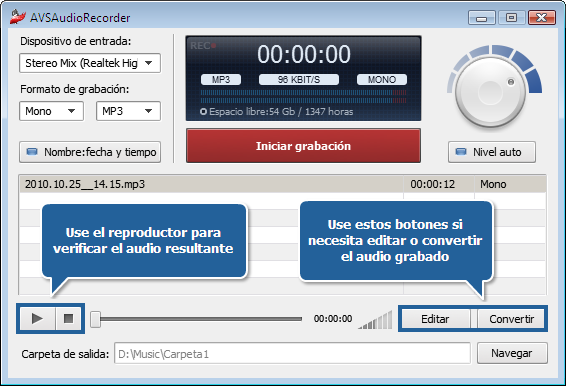Click the Espacio libre info text
This screenshot has width=566, height=386.
click(277, 112)
